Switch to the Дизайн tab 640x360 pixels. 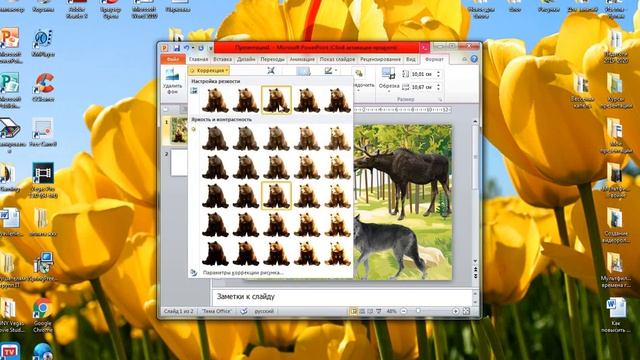(x=246, y=60)
